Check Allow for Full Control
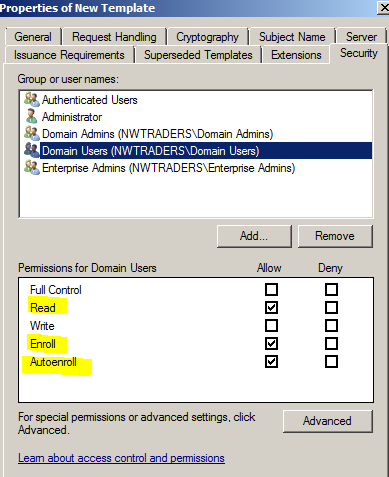This screenshot has height=477, width=389. click(271, 290)
